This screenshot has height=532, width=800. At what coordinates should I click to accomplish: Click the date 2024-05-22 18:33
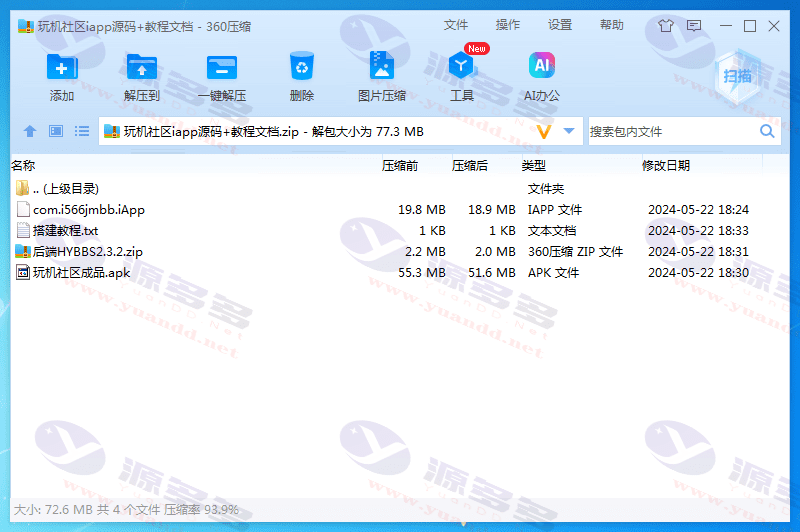[698, 231]
